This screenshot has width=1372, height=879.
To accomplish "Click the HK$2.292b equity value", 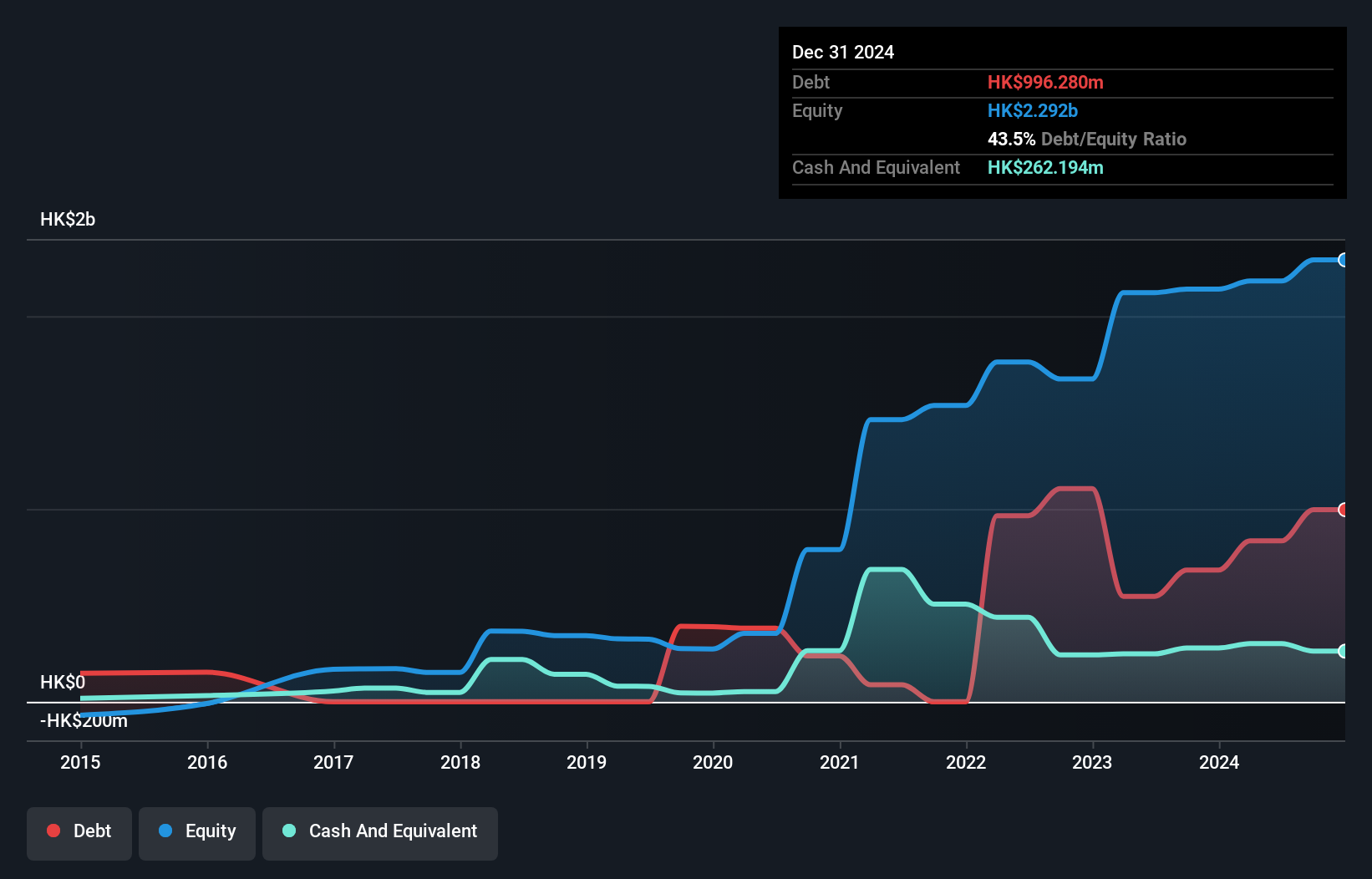I will click(1033, 111).
